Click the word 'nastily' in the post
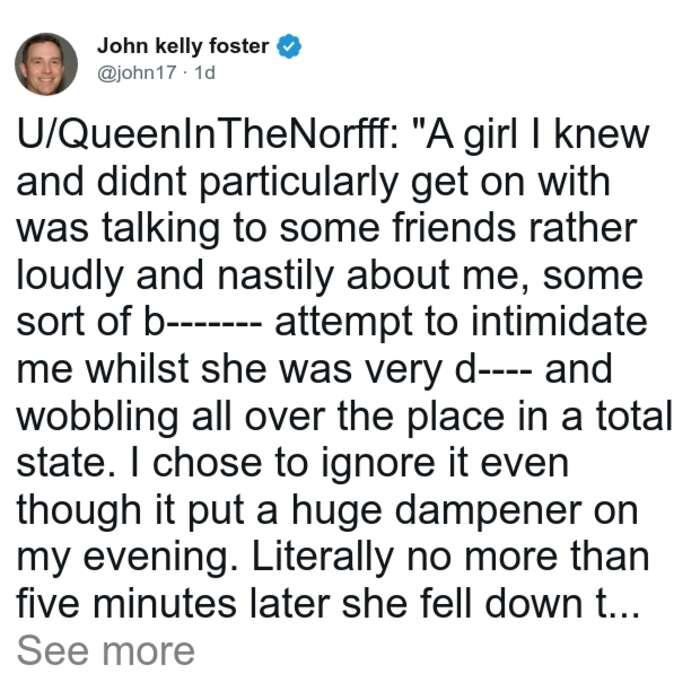The width and height of the screenshot is (700, 700). 276,277
